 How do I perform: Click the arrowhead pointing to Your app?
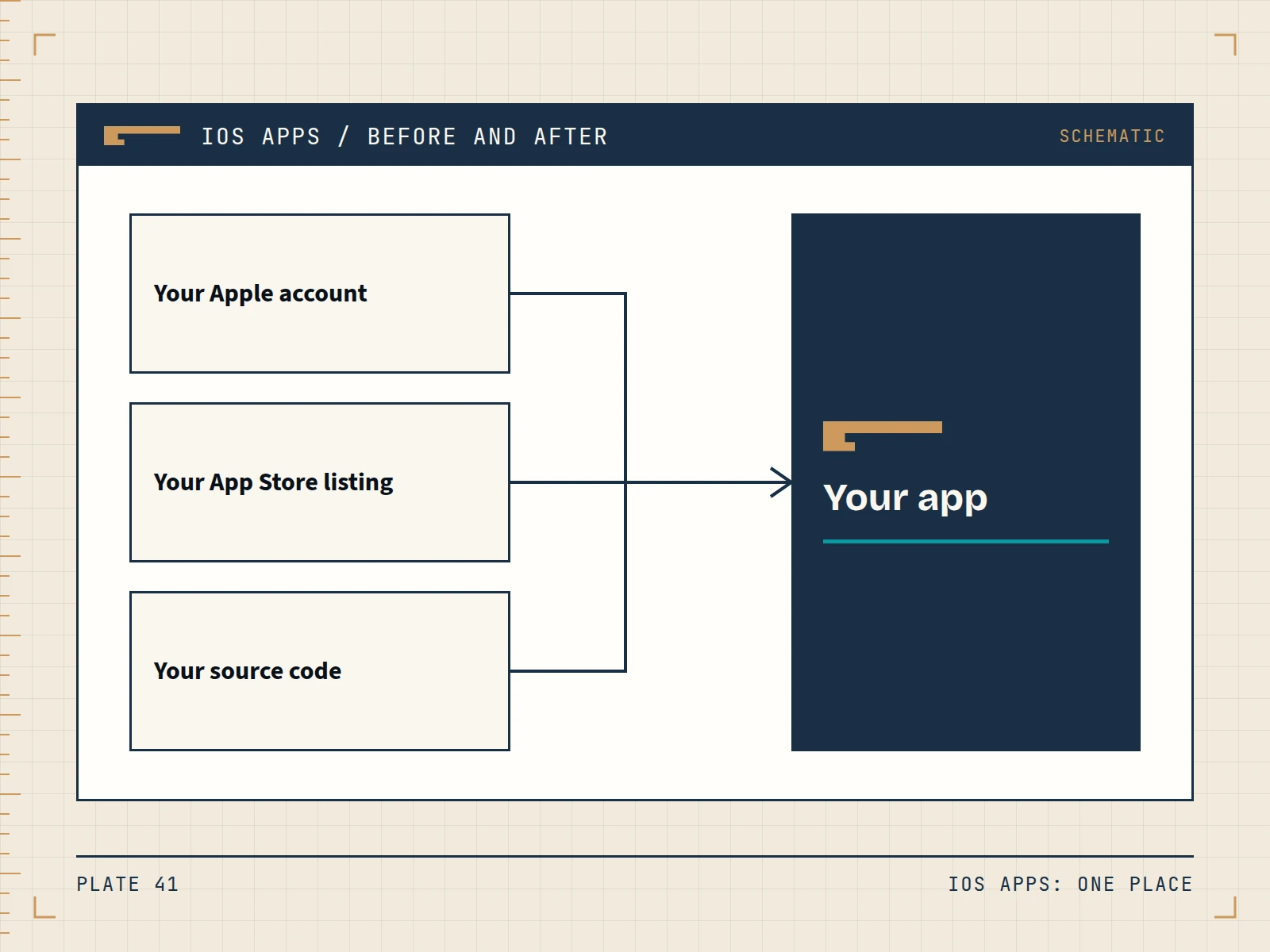782,482
